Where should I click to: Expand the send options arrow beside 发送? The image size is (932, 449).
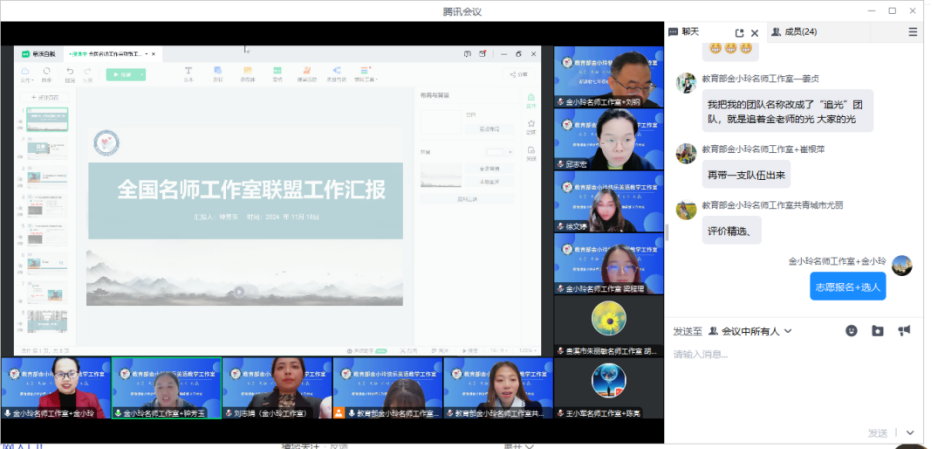pos(910,433)
